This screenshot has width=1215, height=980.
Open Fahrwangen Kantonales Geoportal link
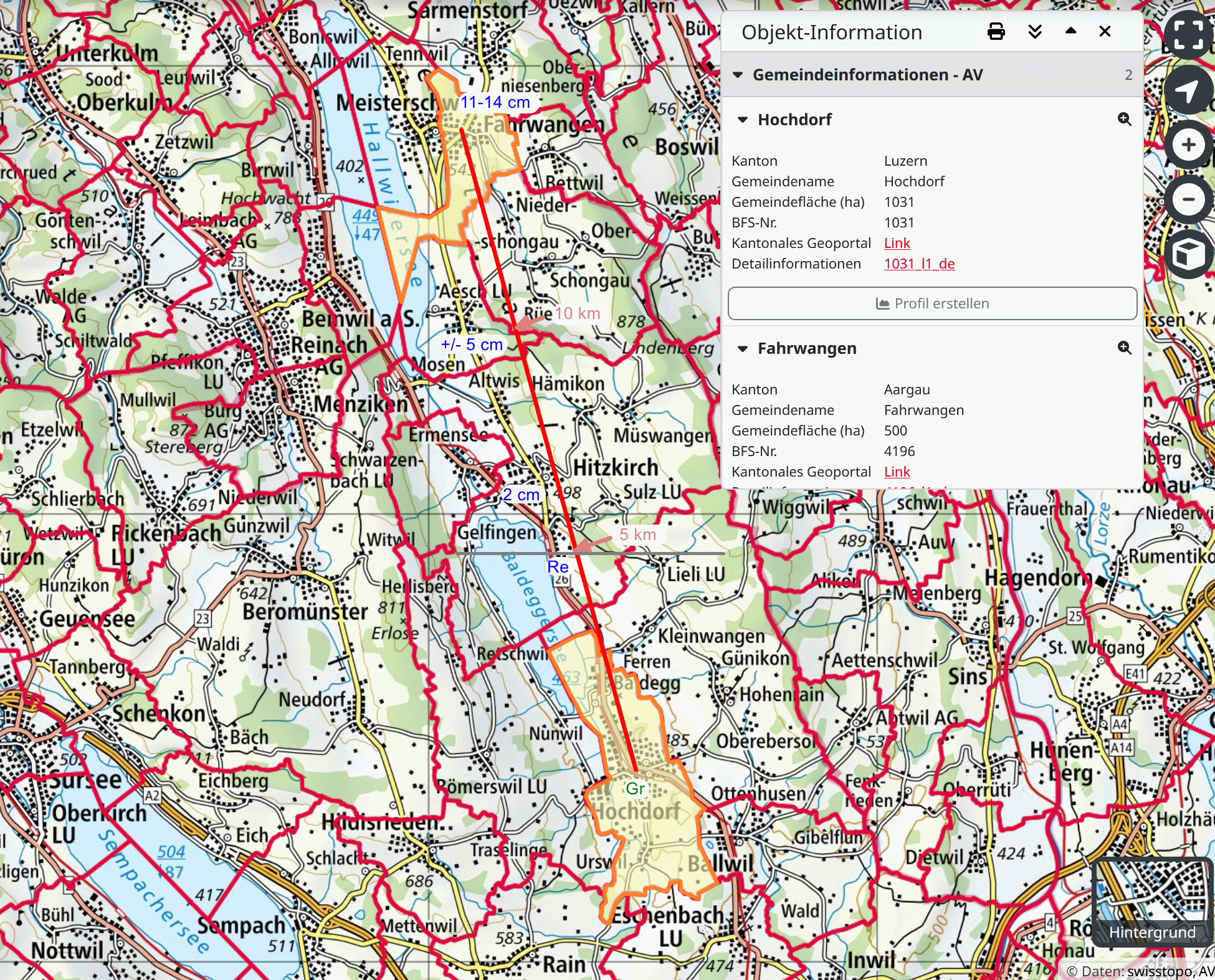(897, 472)
